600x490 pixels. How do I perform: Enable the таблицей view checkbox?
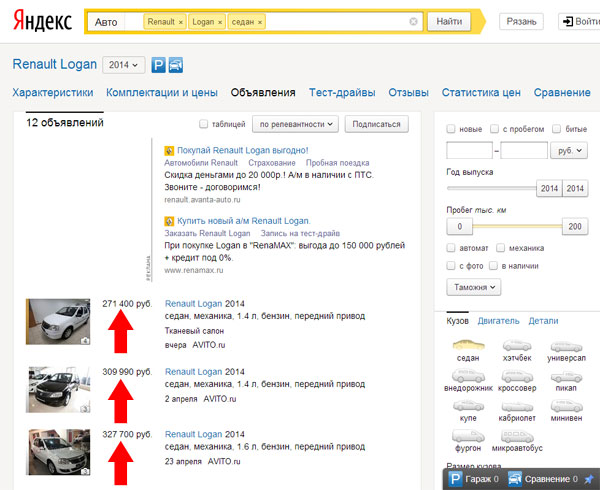coord(204,124)
